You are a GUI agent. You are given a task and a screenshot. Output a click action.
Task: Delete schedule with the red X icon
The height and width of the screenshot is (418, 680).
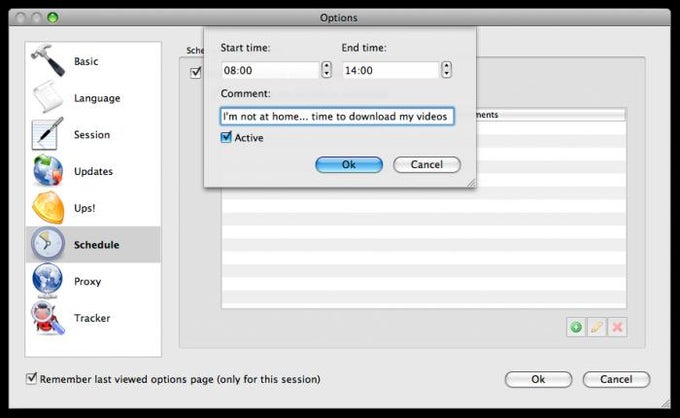[617, 327]
